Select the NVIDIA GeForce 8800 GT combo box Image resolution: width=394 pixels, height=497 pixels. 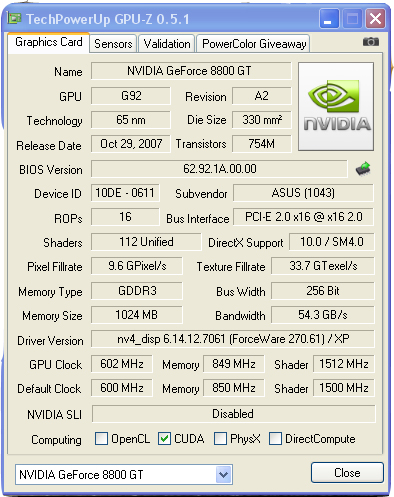pyautogui.click(x=124, y=474)
